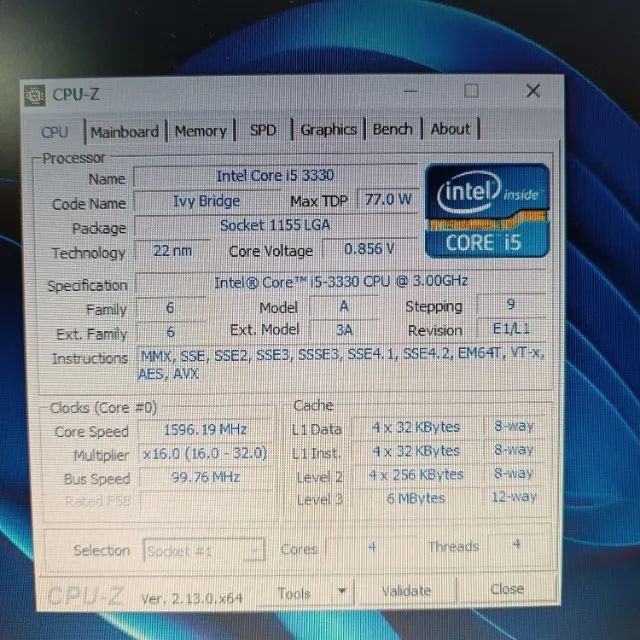The height and width of the screenshot is (640, 640).
Task: Switch to the Mainboard tab
Action: point(124,132)
